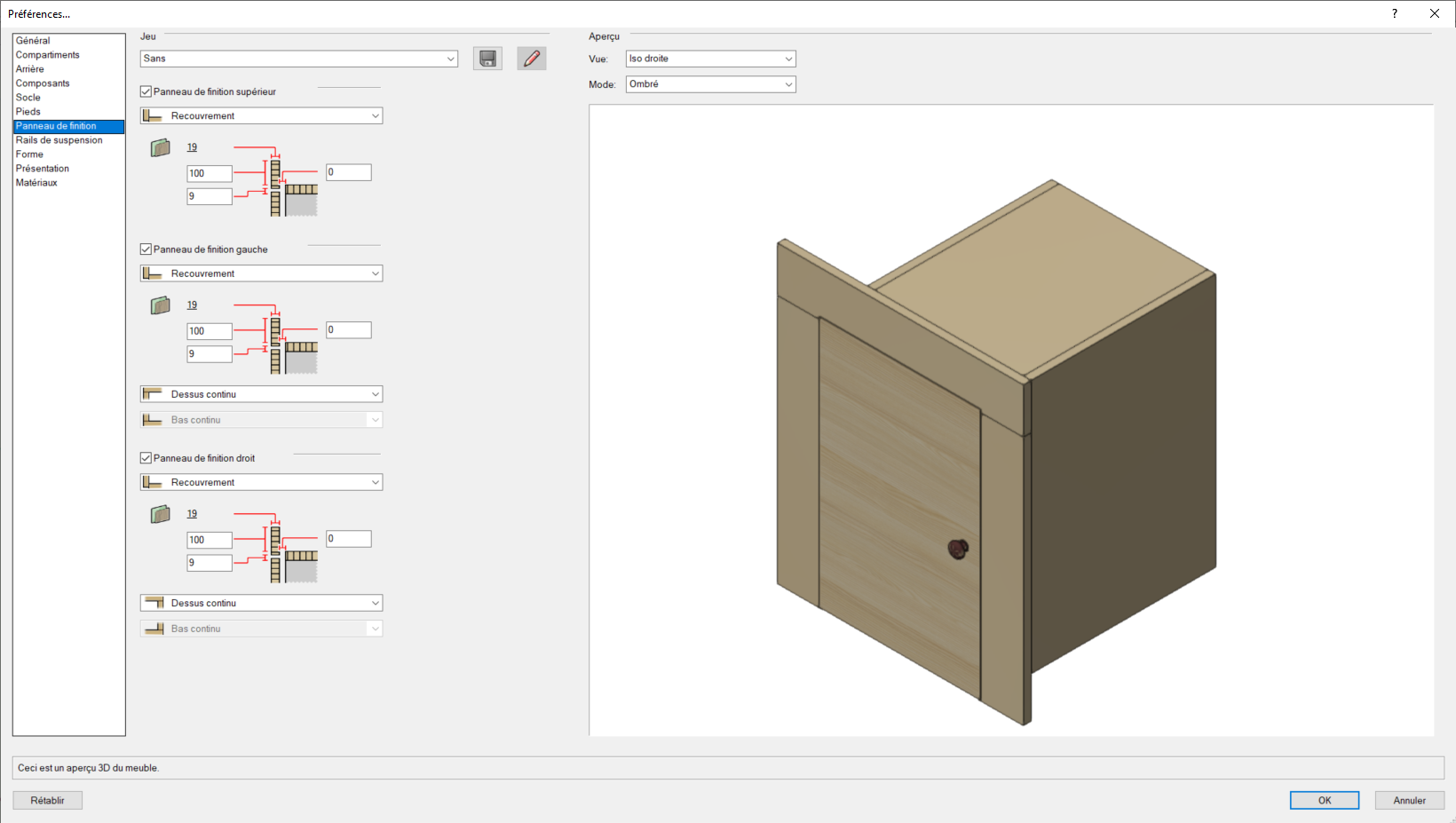The width and height of the screenshot is (1456, 823).
Task: Click the 100 value field for top panel
Action: 210,174
